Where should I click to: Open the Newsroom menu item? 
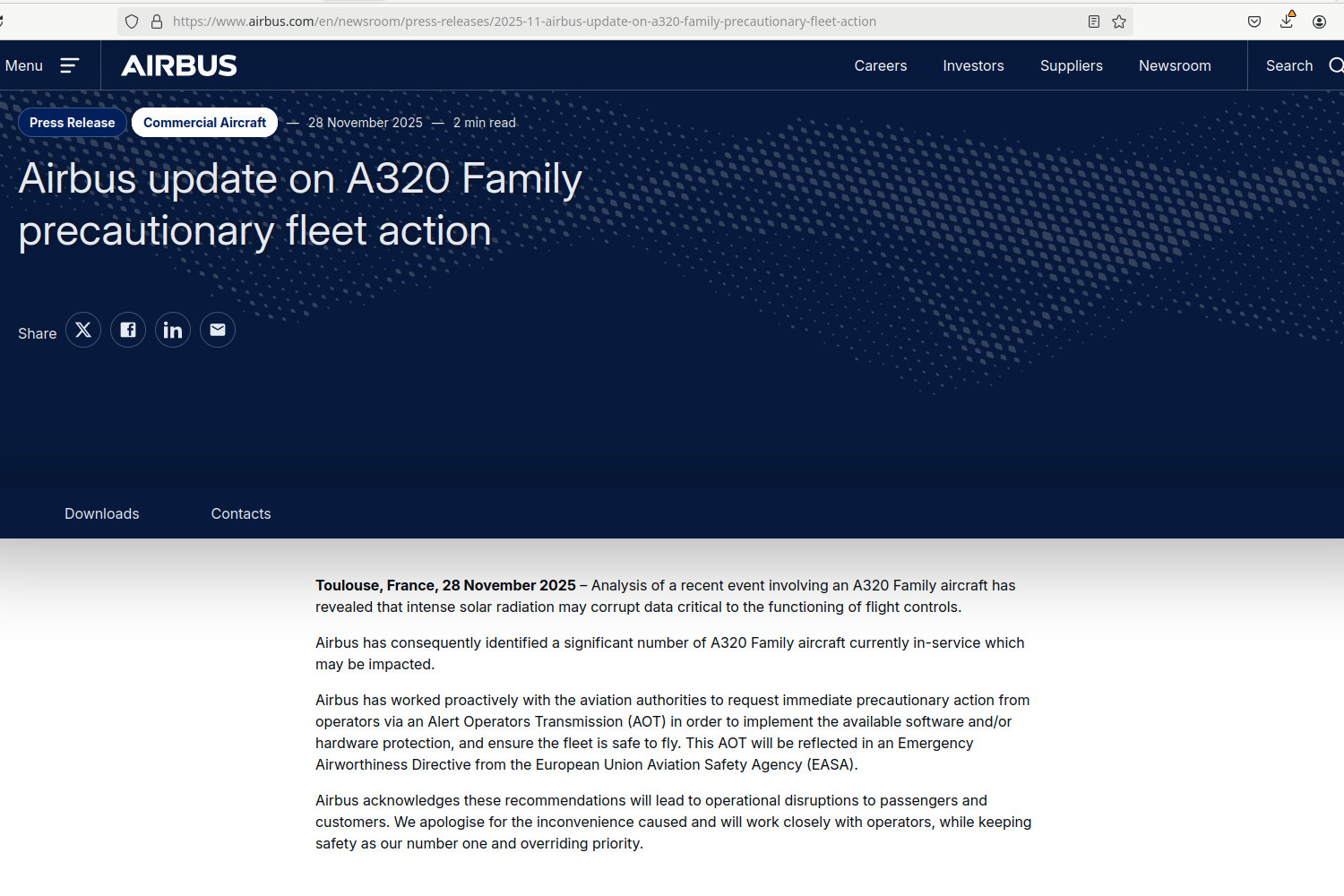pos(1175,65)
